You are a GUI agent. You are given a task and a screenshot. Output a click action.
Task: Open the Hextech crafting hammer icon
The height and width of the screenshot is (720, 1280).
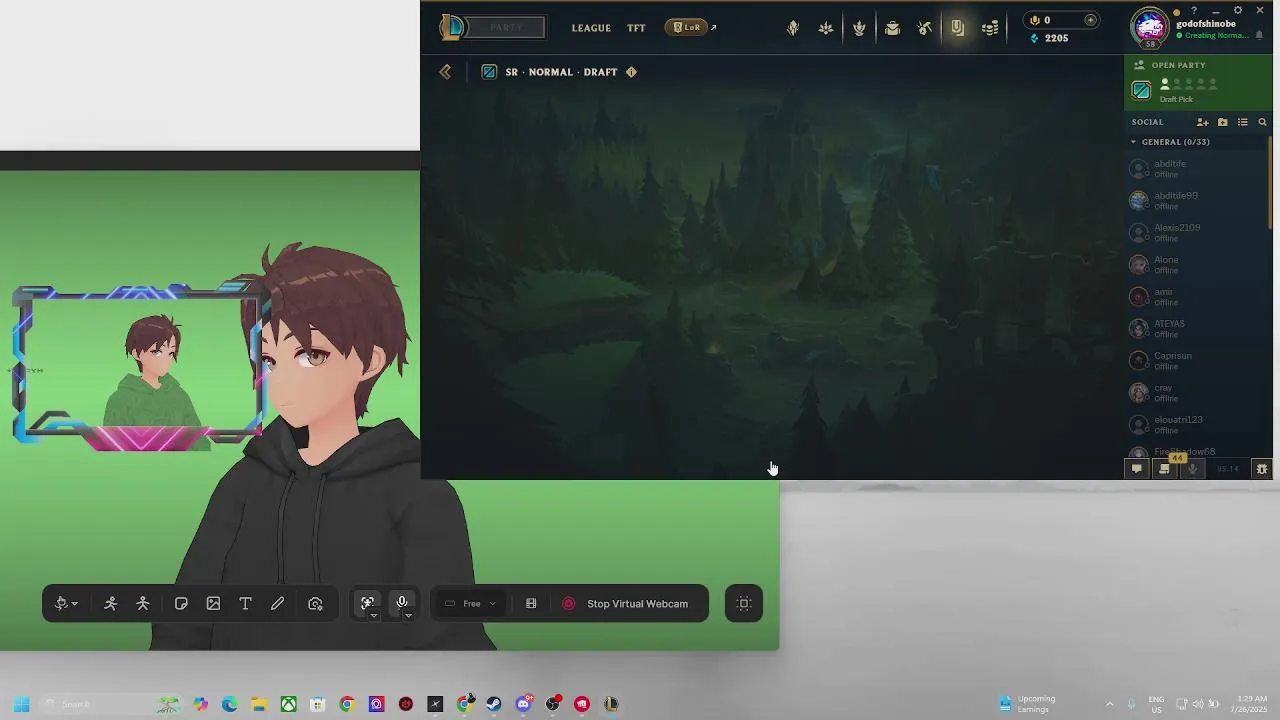click(x=925, y=28)
